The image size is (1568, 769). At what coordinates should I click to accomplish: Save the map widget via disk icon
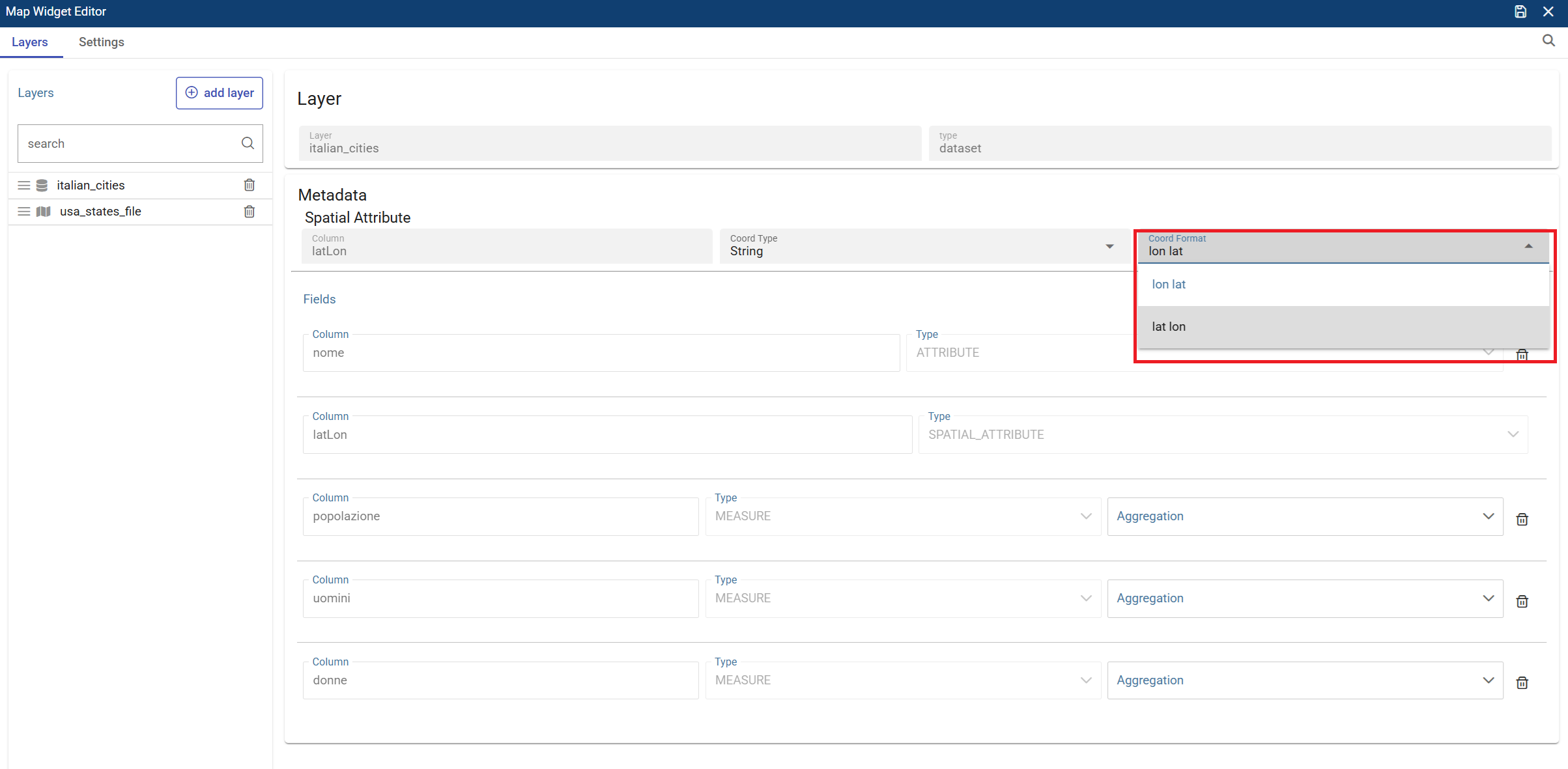tap(1520, 12)
